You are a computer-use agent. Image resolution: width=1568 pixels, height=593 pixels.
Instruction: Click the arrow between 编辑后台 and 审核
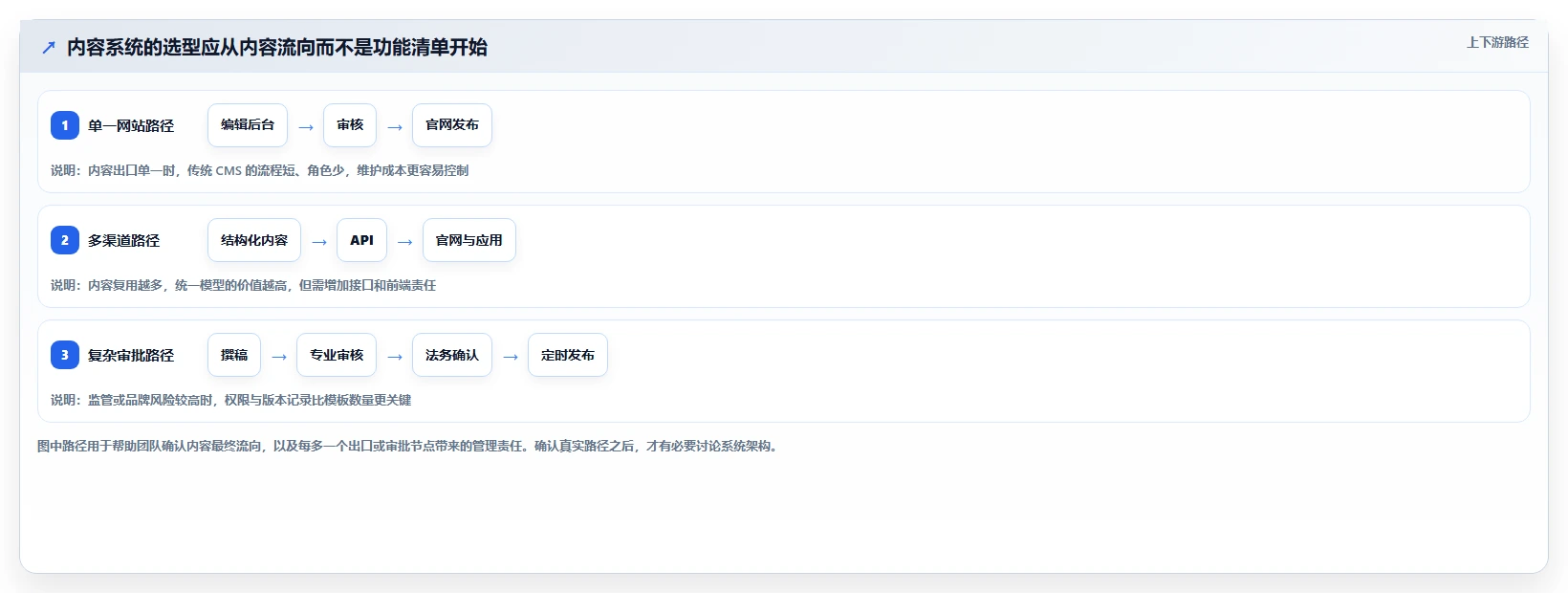click(306, 127)
